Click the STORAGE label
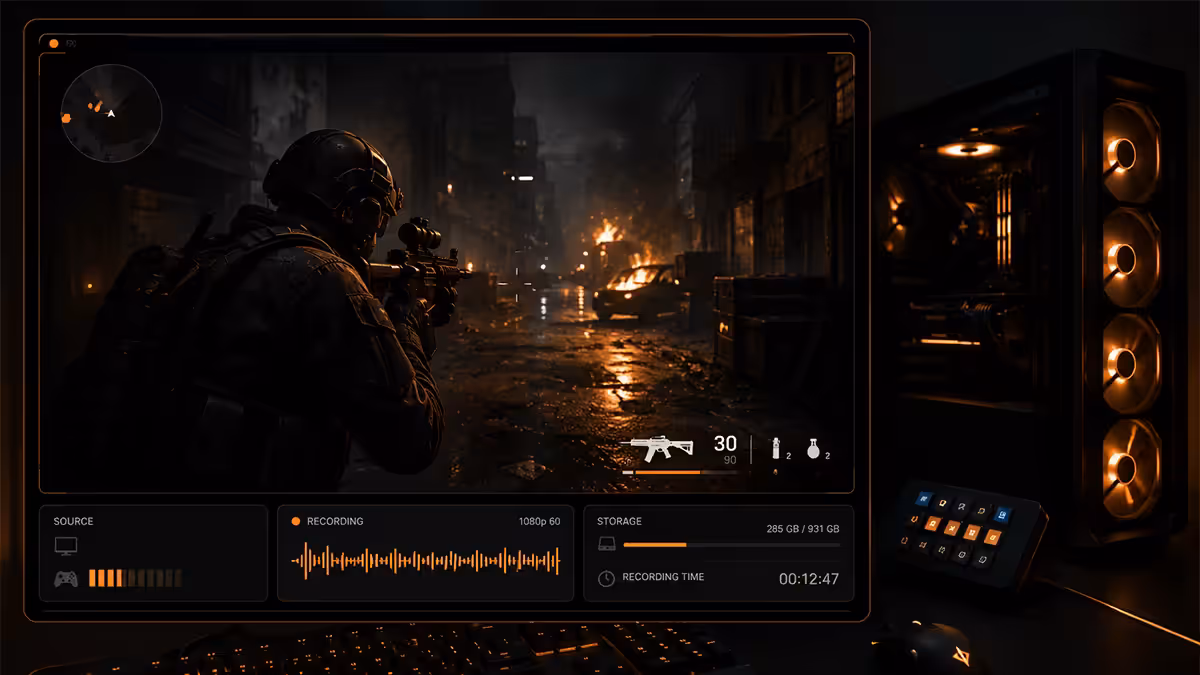Screen dimensions: 1200x675 [x=619, y=521]
